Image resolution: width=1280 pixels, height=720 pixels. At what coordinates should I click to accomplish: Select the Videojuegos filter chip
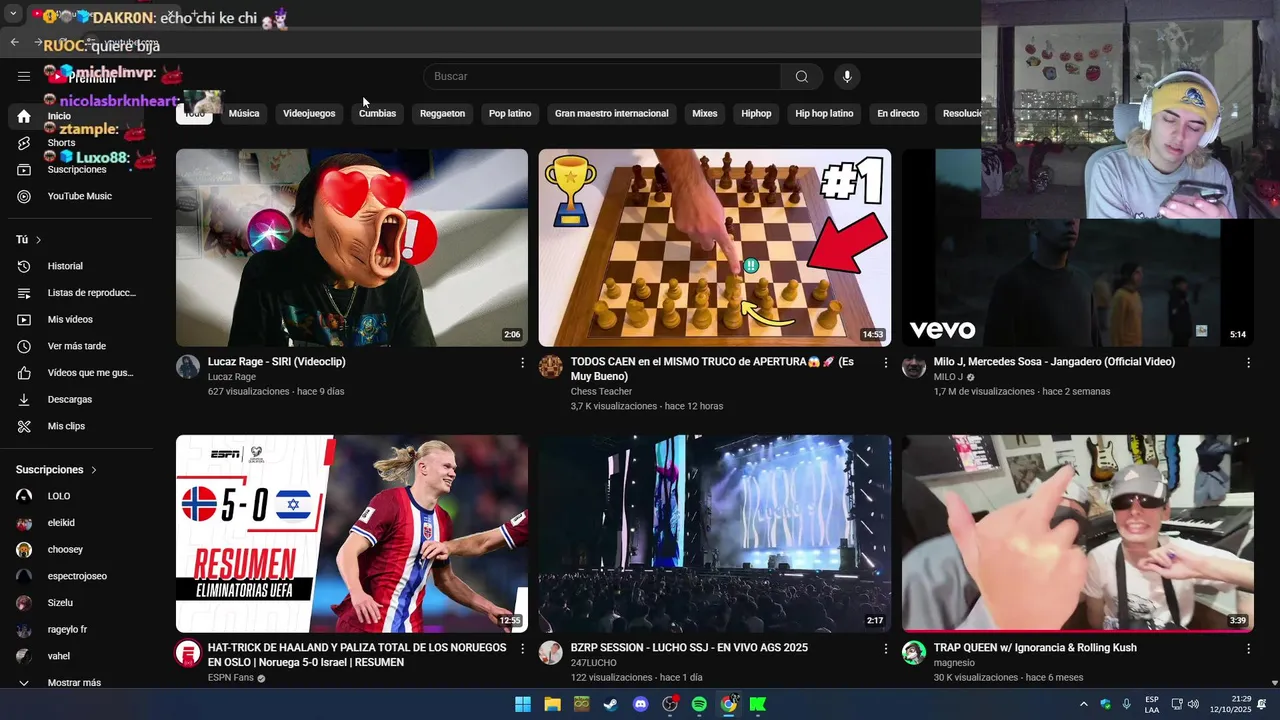(x=309, y=114)
